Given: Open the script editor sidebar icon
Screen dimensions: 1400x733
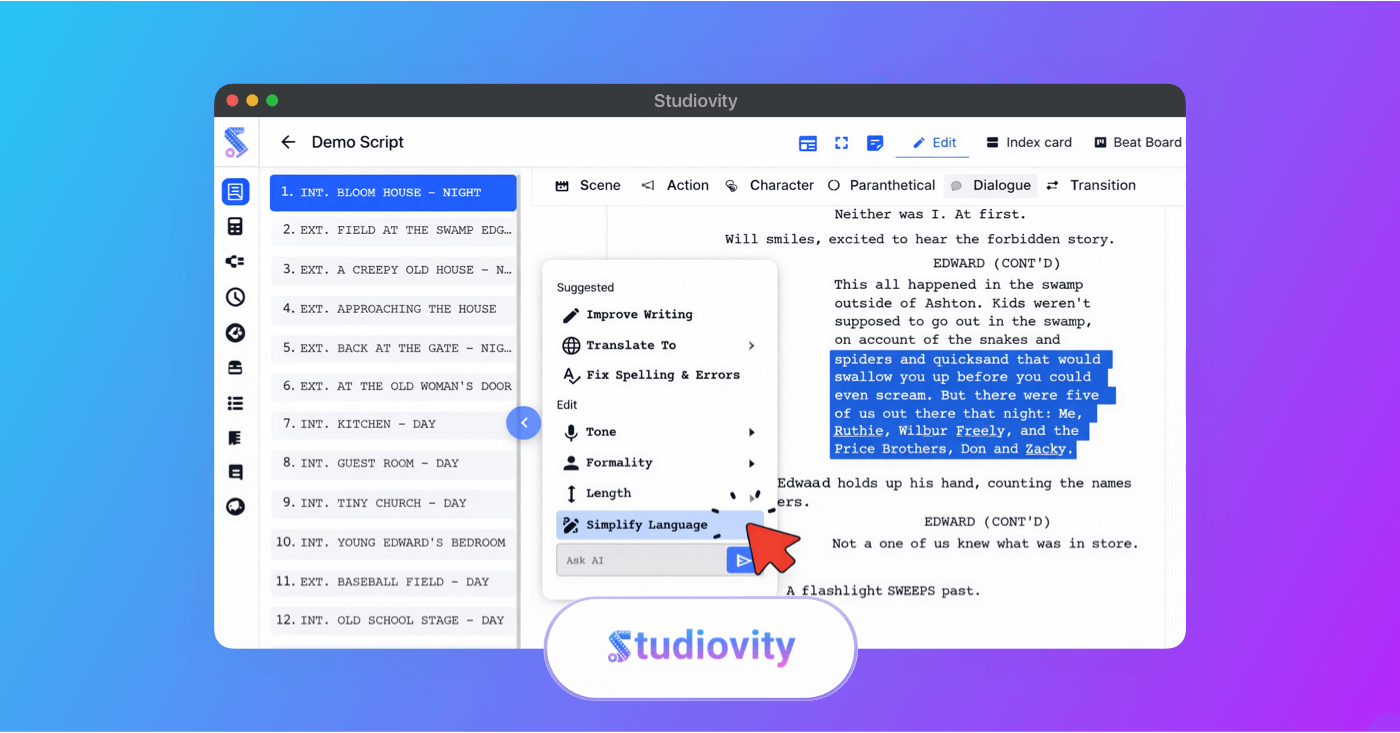Looking at the screenshot, I should (x=236, y=191).
